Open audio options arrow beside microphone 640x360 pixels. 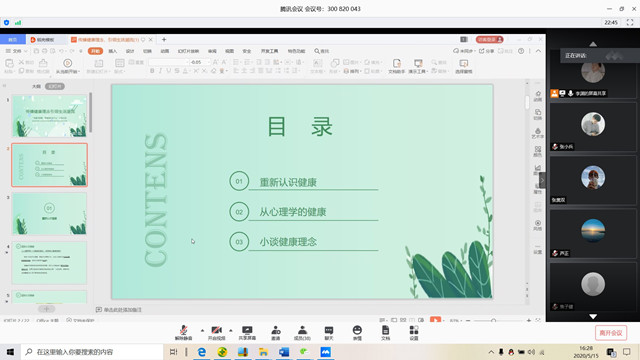pos(202,330)
